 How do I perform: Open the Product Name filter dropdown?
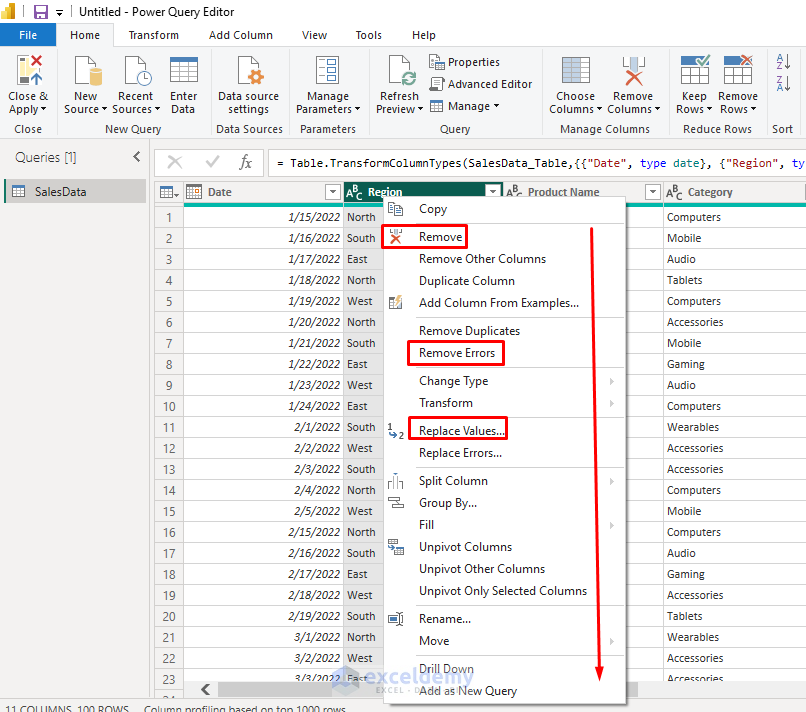(652, 192)
